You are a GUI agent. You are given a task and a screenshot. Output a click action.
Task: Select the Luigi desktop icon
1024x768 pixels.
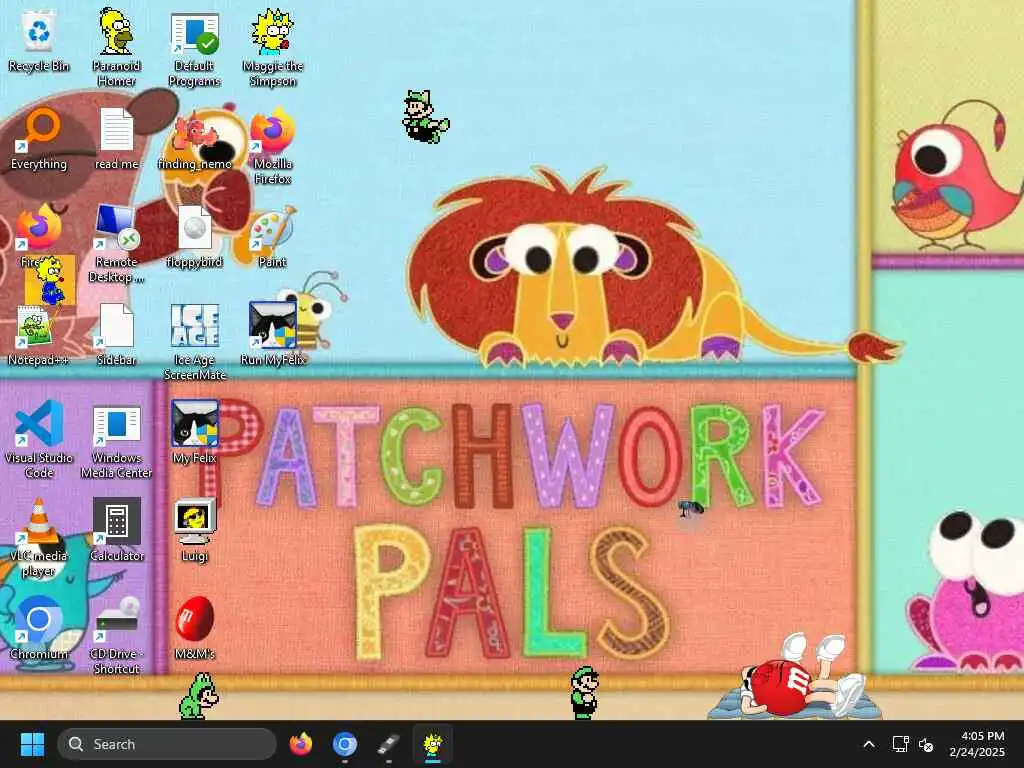195,530
